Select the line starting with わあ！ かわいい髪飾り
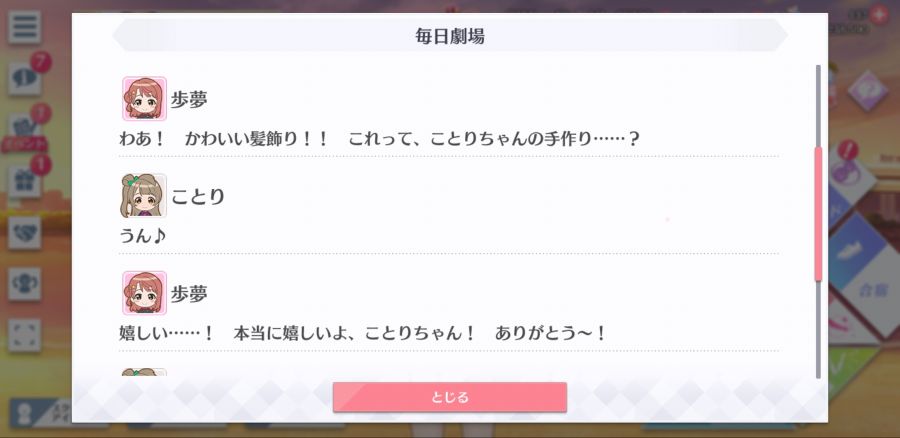This screenshot has width=900, height=438. [379, 139]
